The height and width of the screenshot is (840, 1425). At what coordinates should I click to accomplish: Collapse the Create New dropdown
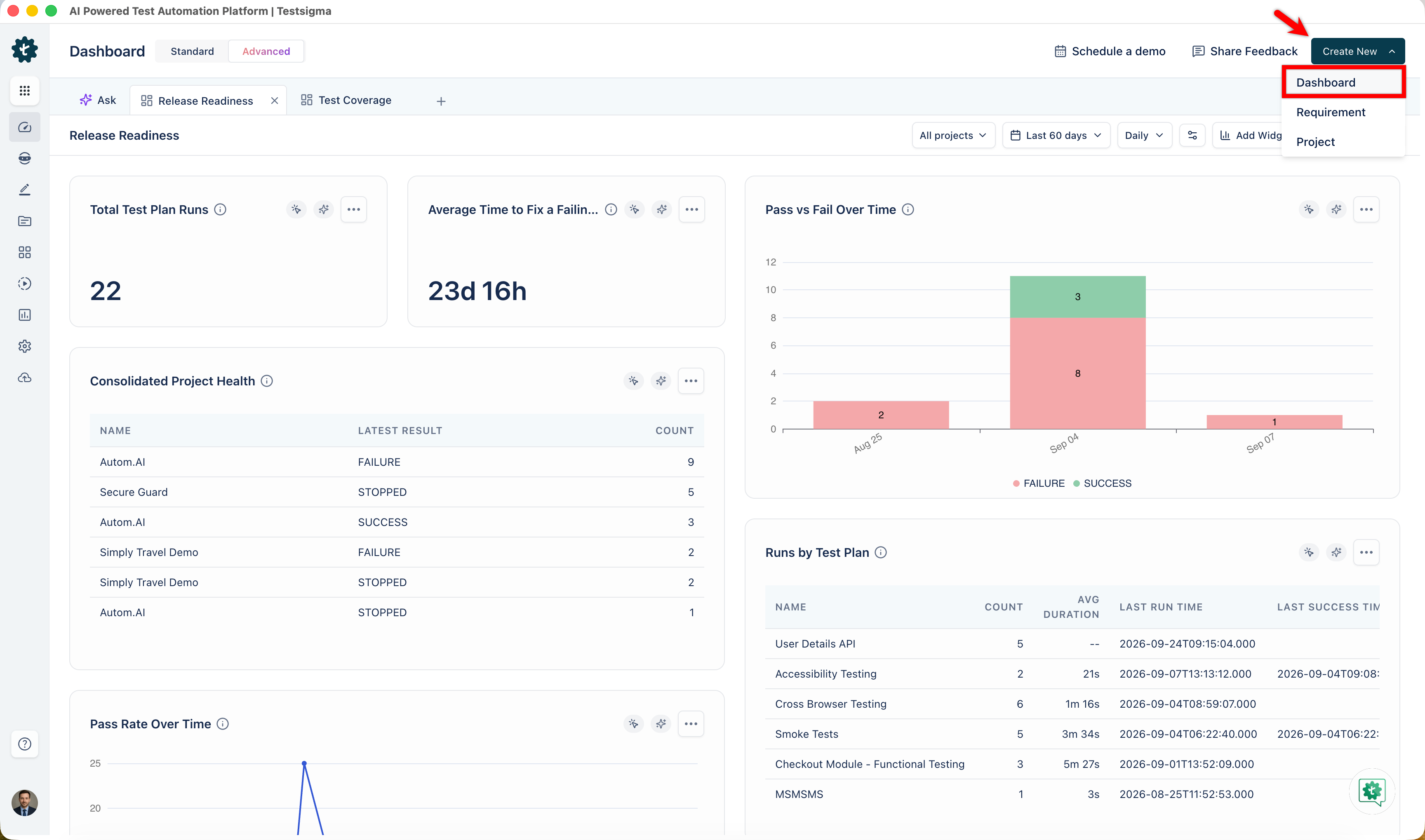pos(1358,51)
